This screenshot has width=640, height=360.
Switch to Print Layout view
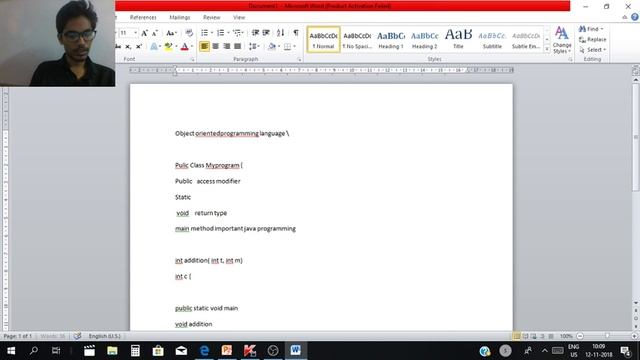517,336
